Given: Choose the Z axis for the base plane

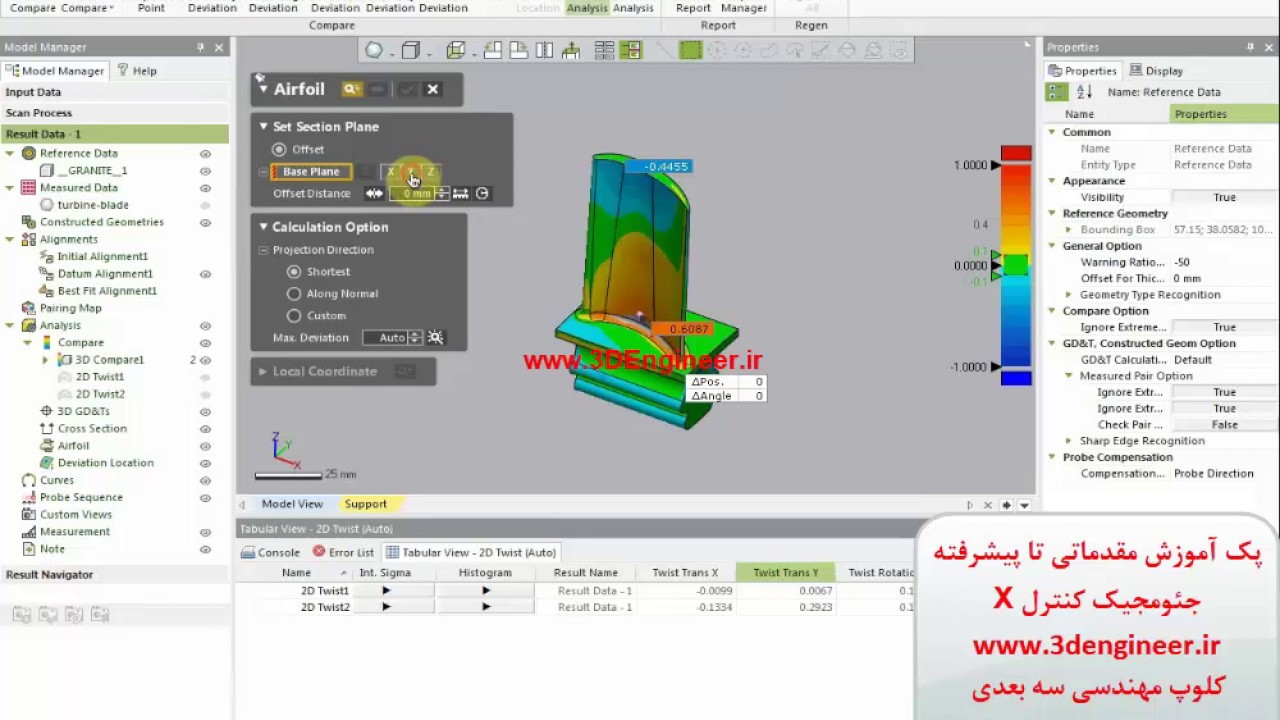Looking at the screenshot, I should click(x=431, y=172).
